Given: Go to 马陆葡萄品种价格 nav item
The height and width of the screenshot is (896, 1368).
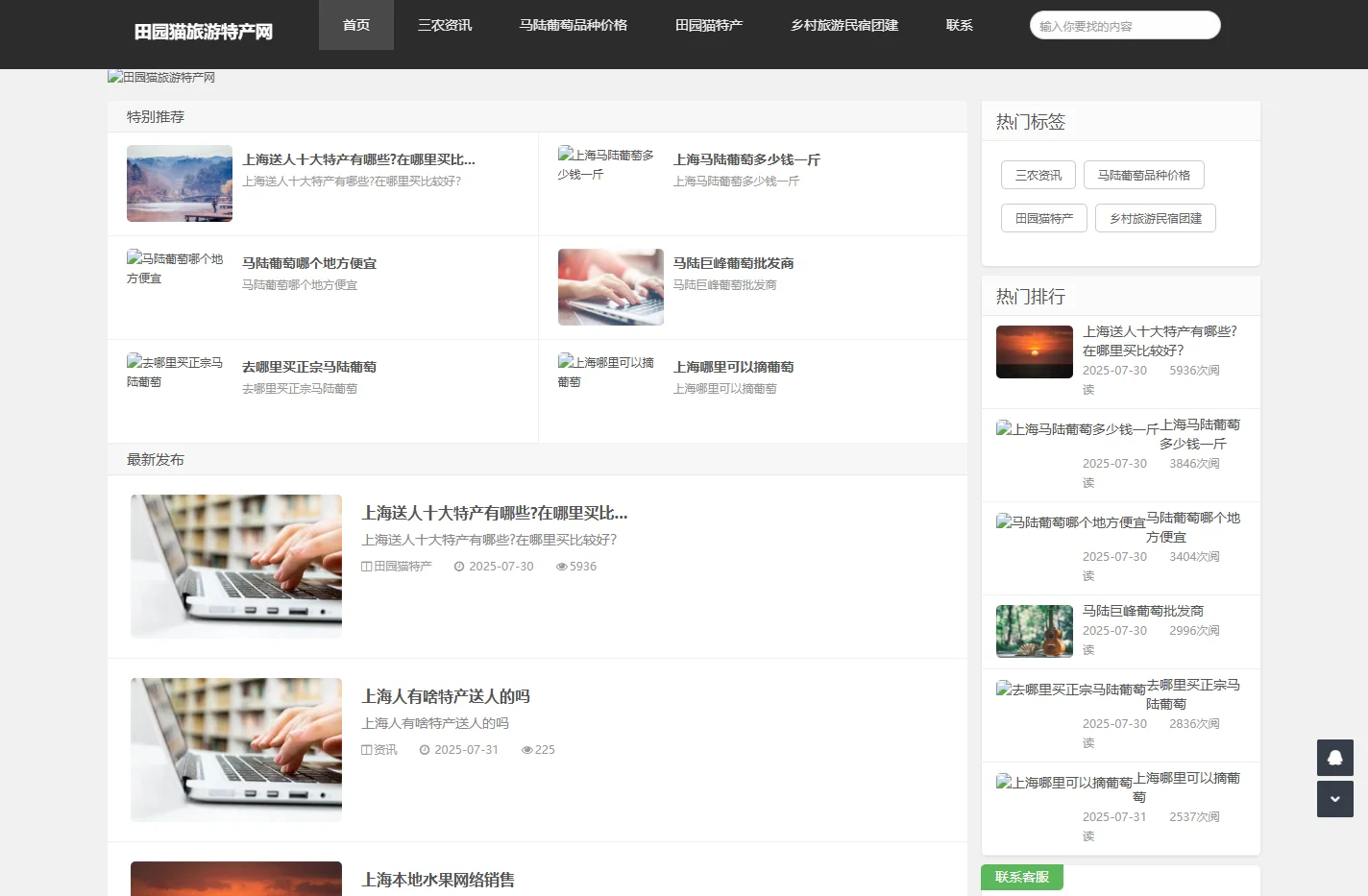Looking at the screenshot, I should (574, 25).
